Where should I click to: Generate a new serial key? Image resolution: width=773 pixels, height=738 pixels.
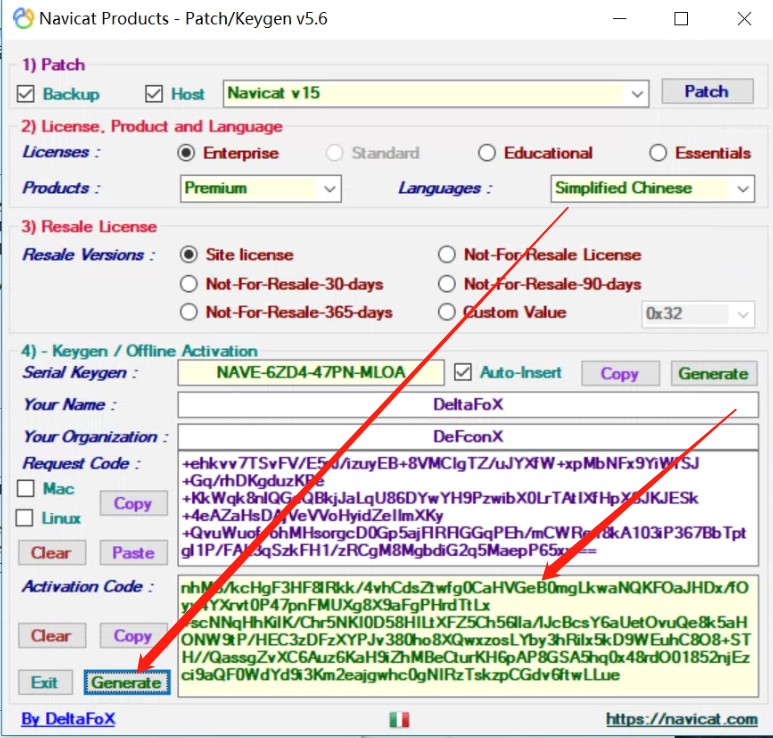pos(713,374)
